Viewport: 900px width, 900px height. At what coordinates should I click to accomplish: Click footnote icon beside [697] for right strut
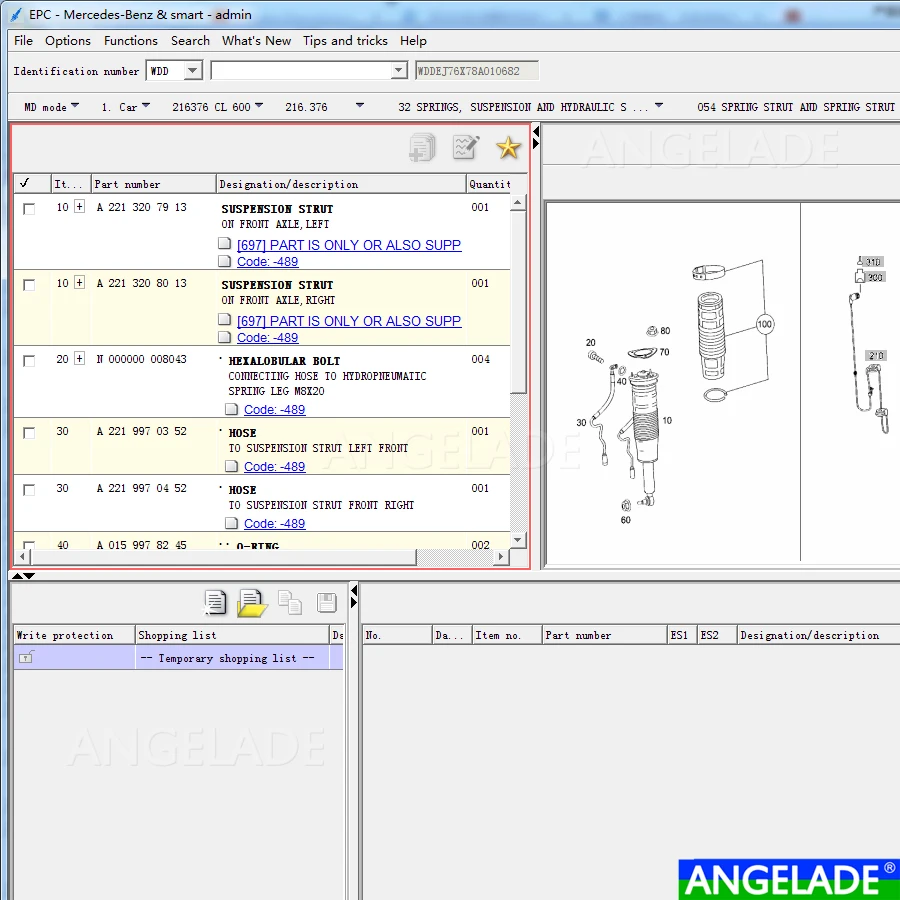pyautogui.click(x=224, y=319)
